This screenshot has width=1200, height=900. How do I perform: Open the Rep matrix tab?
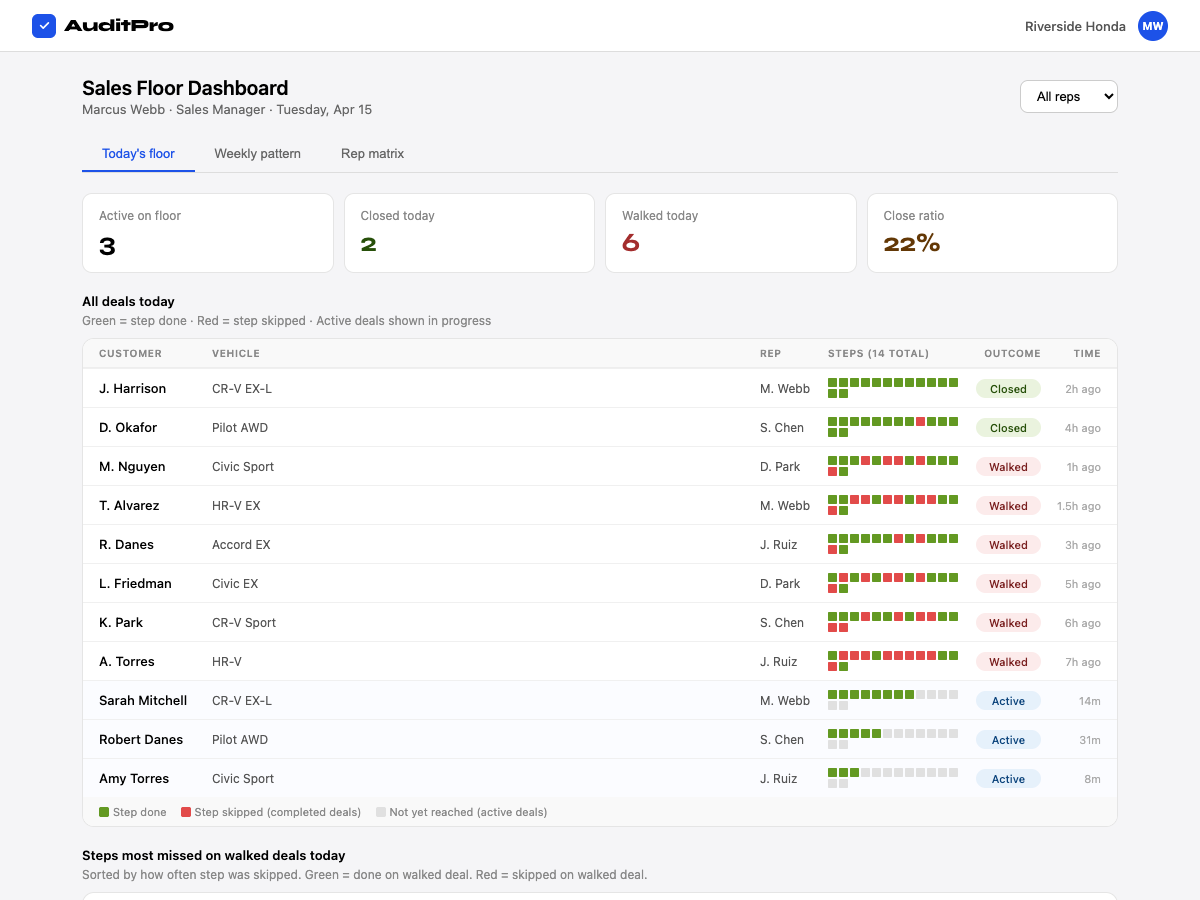point(372,154)
